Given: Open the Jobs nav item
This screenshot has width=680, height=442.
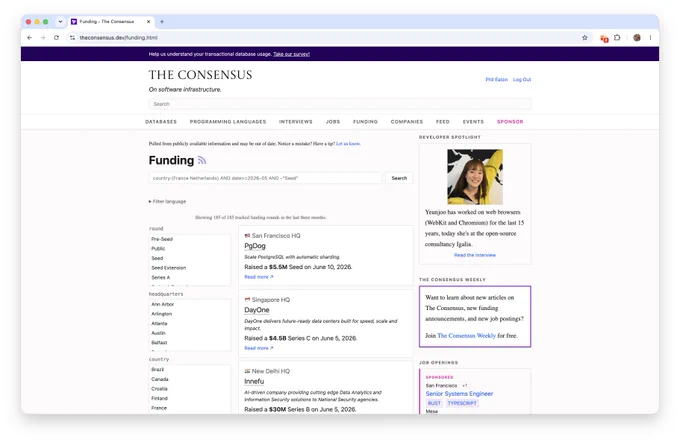Looking at the screenshot, I should [x=333, y=122].
